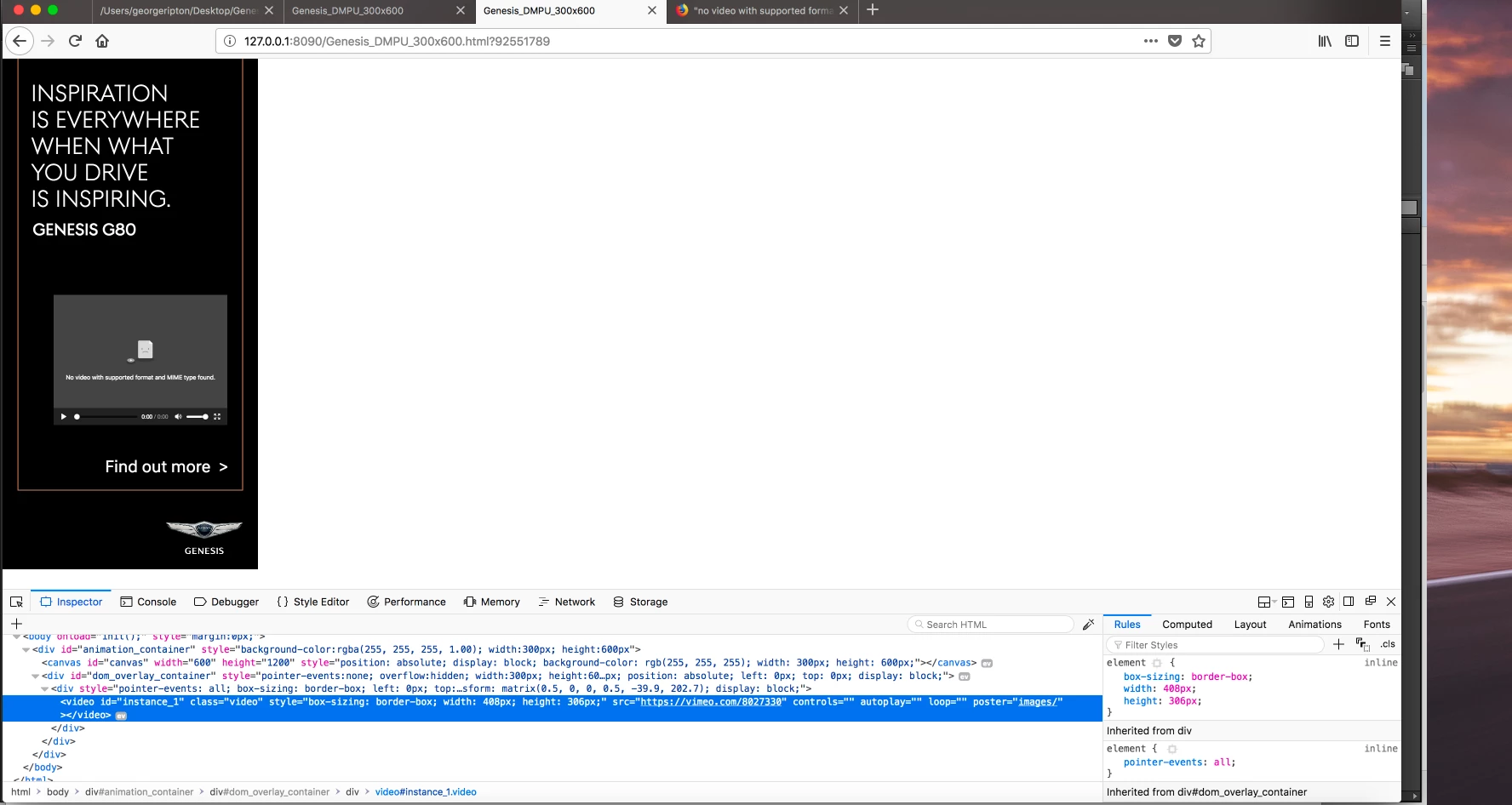Viewport: 1512px width, 805px height.
Task: Open the browser home page
Action: pos(102,41)
